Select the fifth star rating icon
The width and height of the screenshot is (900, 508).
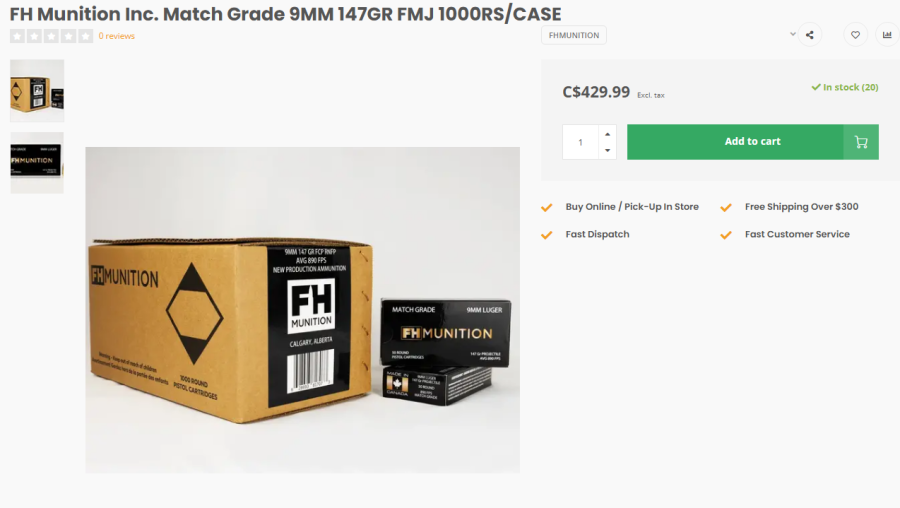[86, 36]
